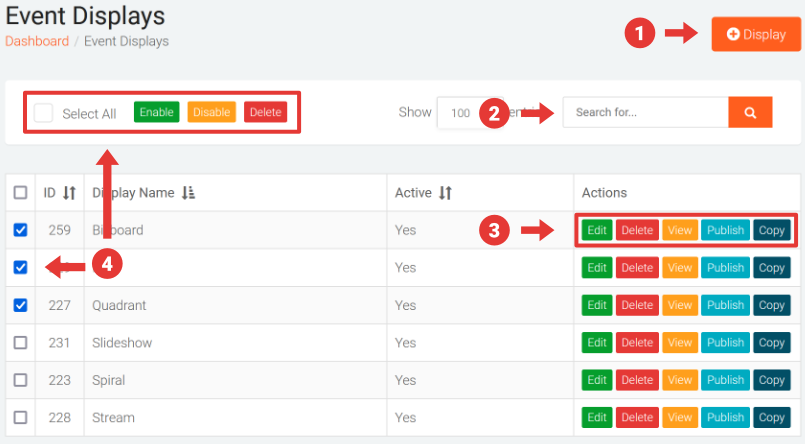The width and height of the screenshot is (805, 444).
Task: Publish the Slideshow display
Action: pos(725,343)
